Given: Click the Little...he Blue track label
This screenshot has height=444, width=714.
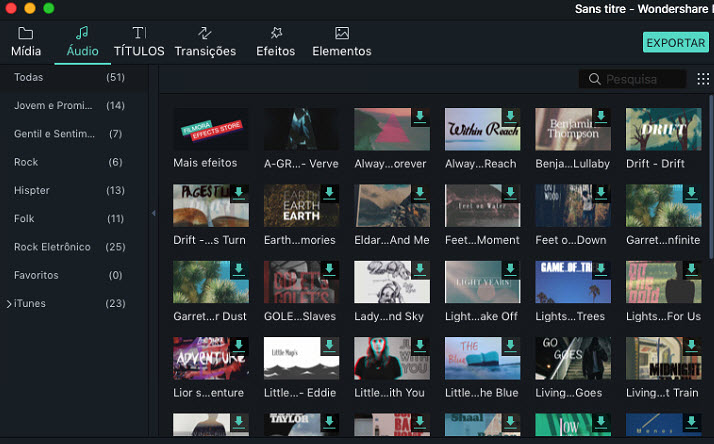Looking at the screenshot, I should click(x=481, y=393).
